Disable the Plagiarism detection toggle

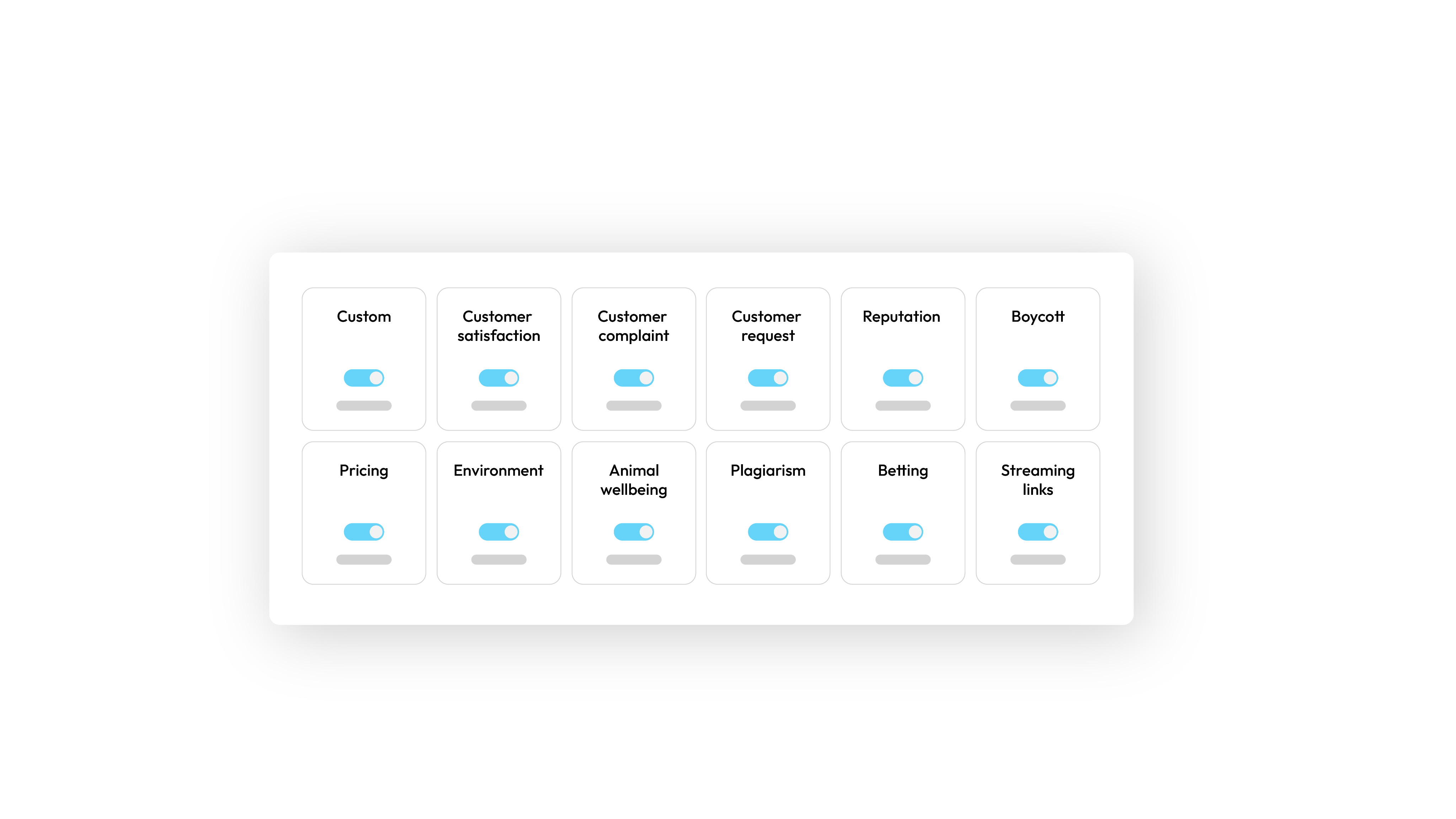point(768,531)
